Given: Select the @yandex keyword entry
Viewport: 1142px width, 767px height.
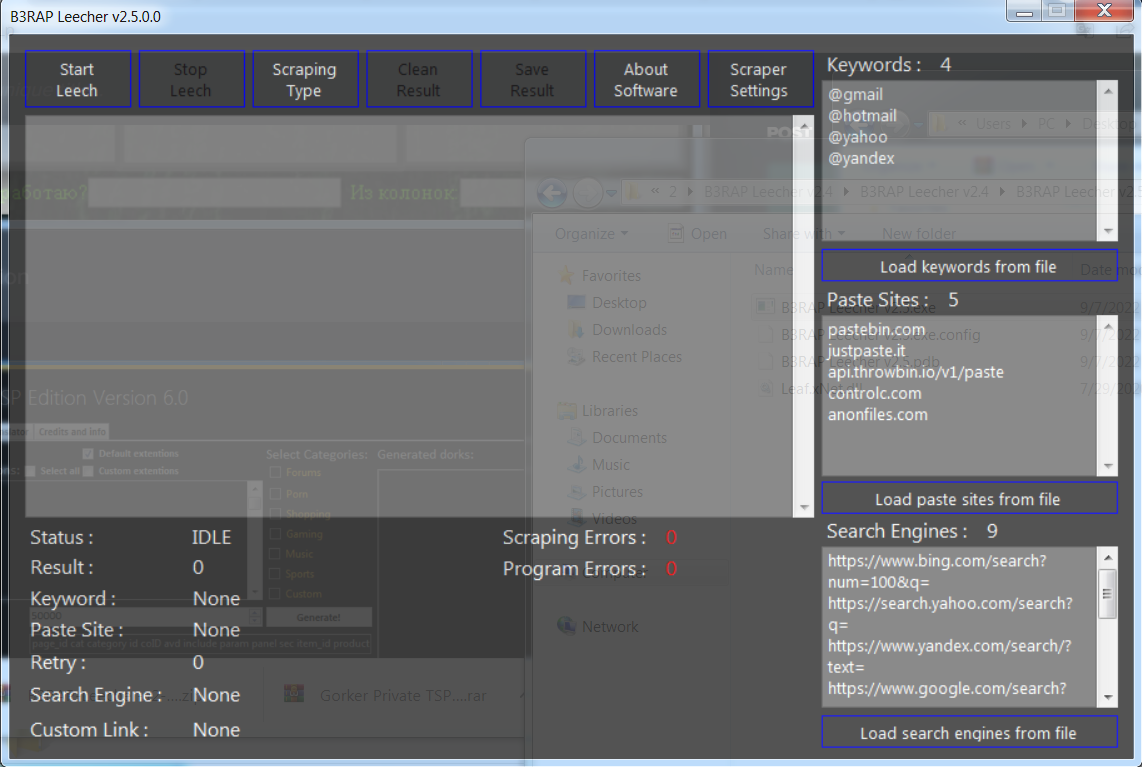Looking at the screenshot, I should [x=861, y=158].
